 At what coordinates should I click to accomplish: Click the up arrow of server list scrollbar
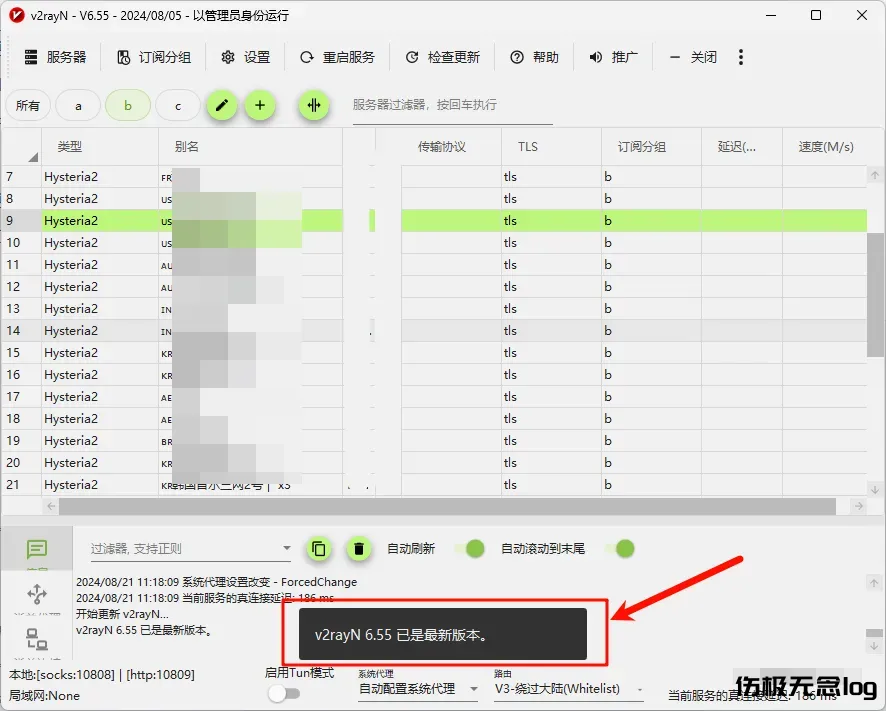(875, 175)
